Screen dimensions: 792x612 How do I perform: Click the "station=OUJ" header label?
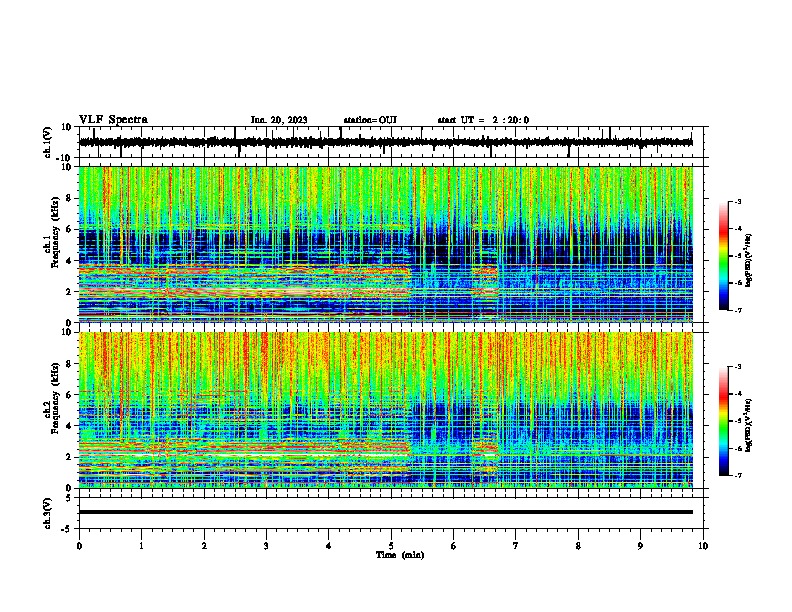[x=370, y=120]
